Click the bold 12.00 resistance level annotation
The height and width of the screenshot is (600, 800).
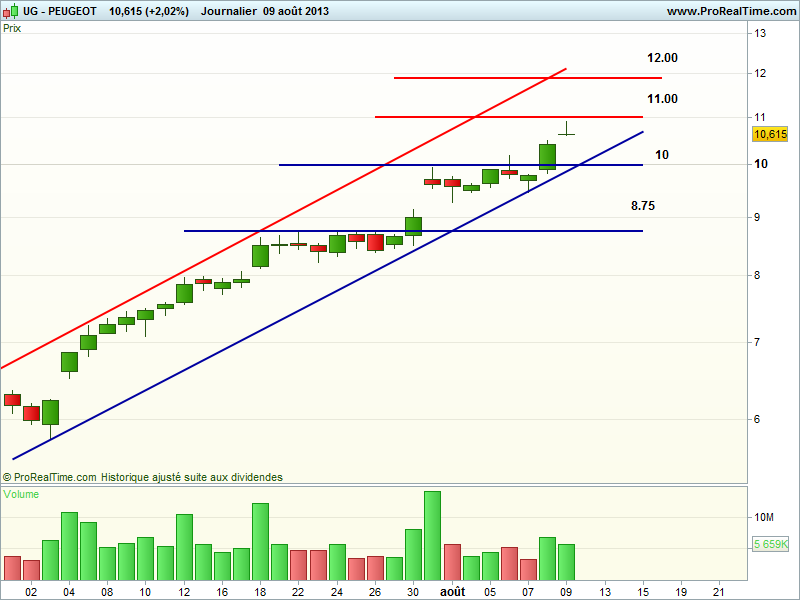click(662, 58)
